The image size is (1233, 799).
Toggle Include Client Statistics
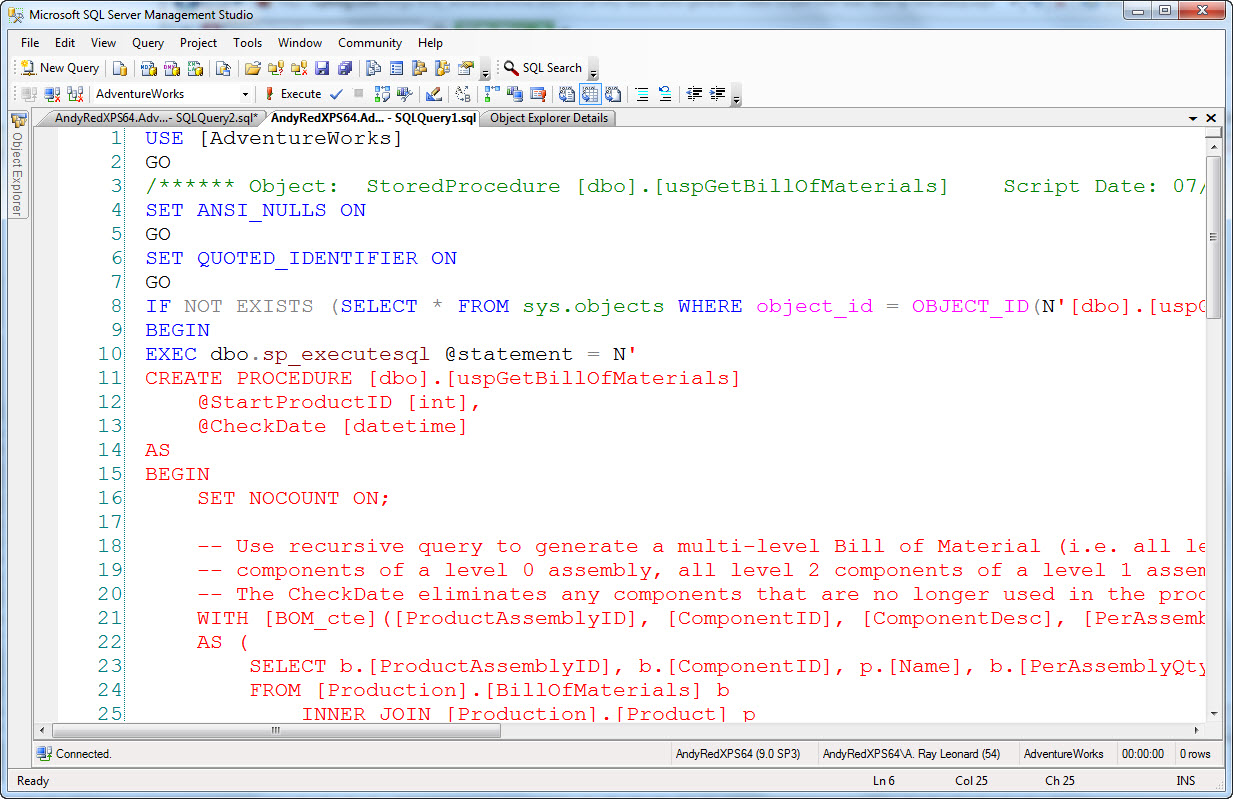515,94
